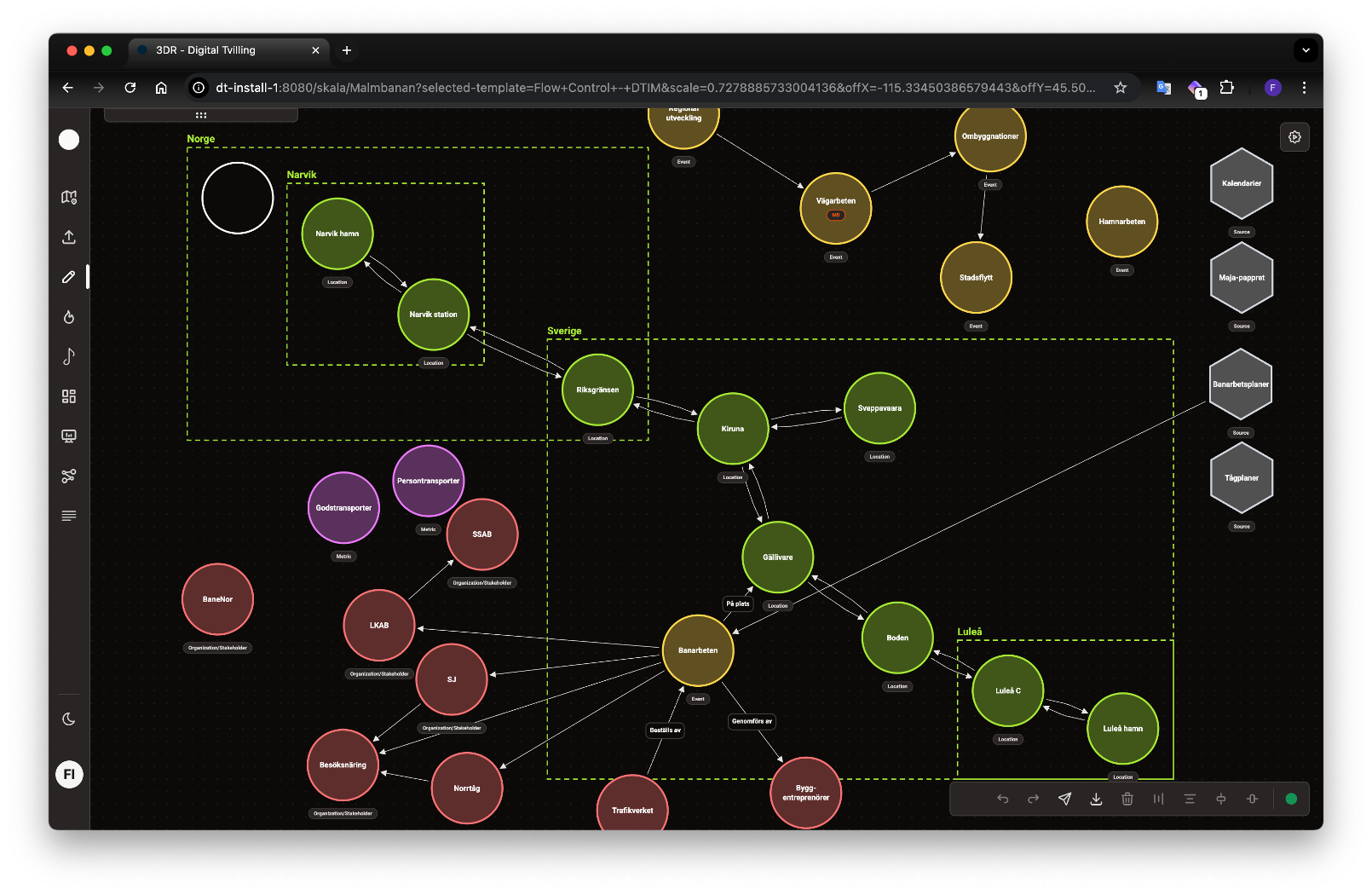The width and height of the screenshot is (1372, 895).
Task: Click the undo icon in the bottom toolbar
Action: [x=1003, y=799]
